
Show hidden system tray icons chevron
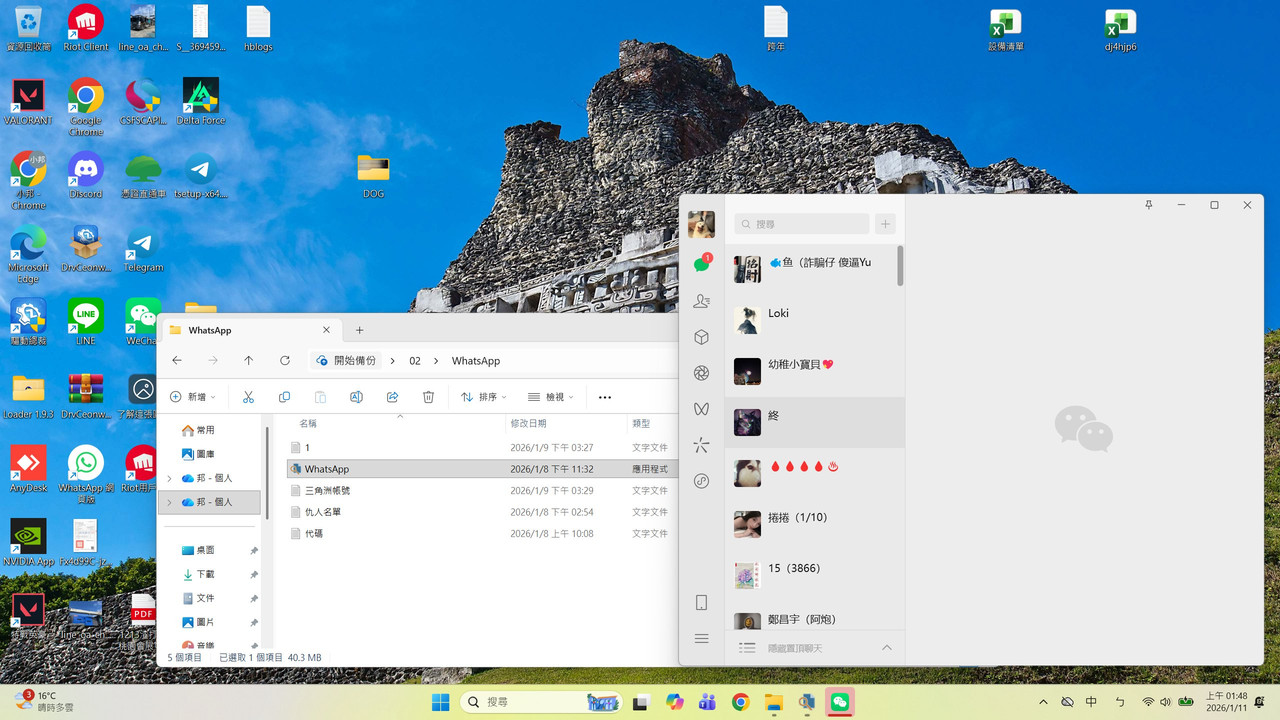point(1043,702)
